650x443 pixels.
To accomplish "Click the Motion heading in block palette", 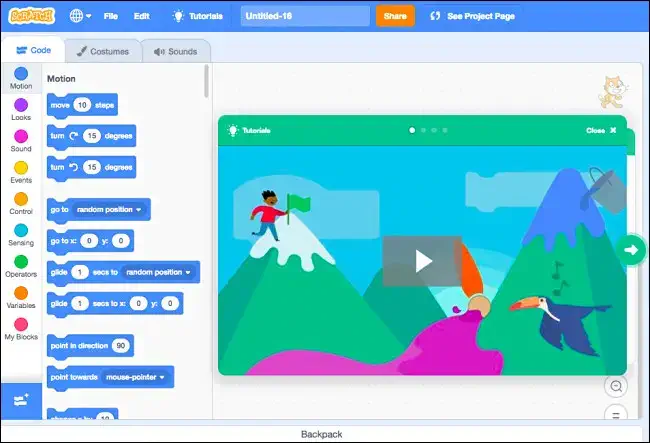I will tap(61, 79).
